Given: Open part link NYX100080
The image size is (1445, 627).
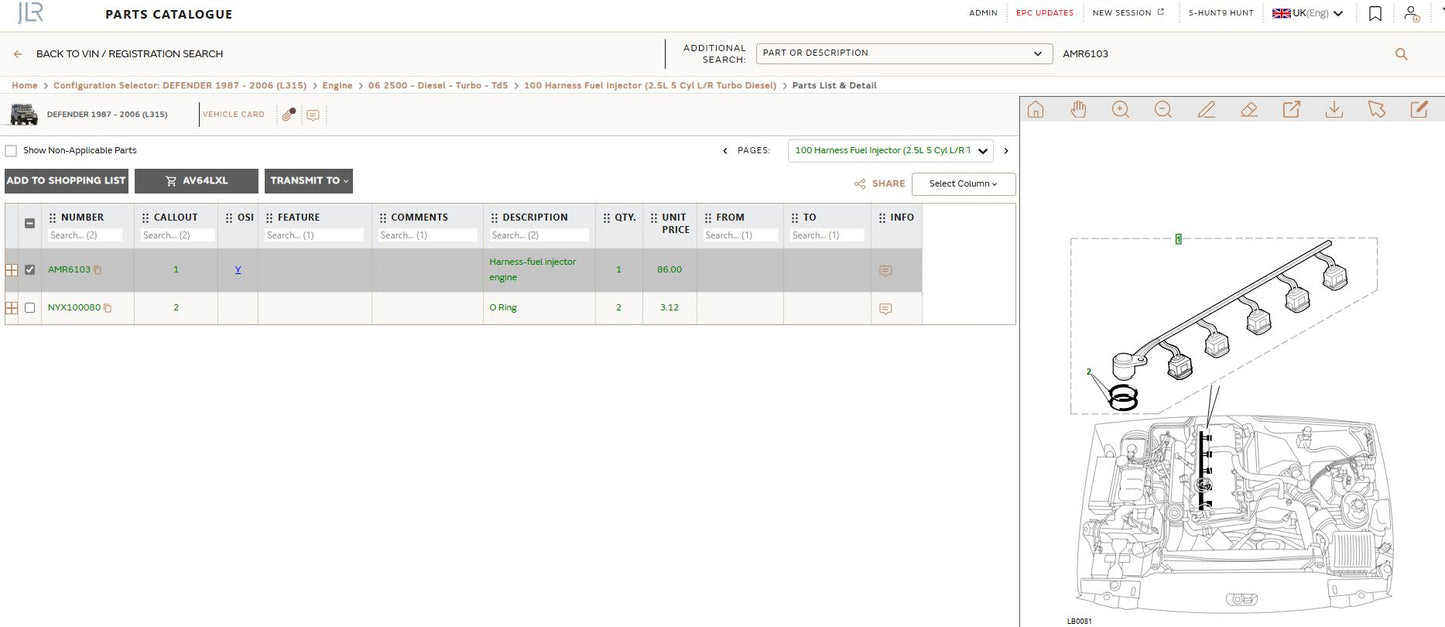Looking at the screenshot, I should coord(74,308).
